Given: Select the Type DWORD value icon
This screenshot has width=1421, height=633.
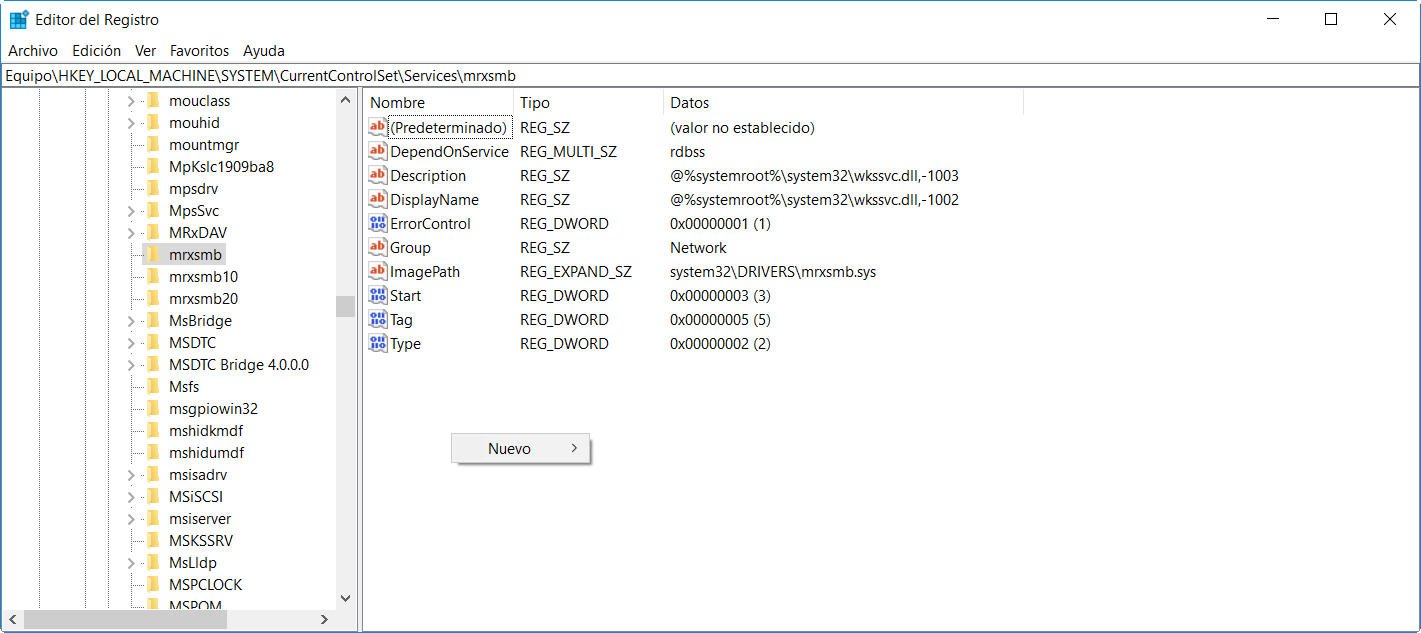Looking at the screenshot, I should tap(378, 344).
